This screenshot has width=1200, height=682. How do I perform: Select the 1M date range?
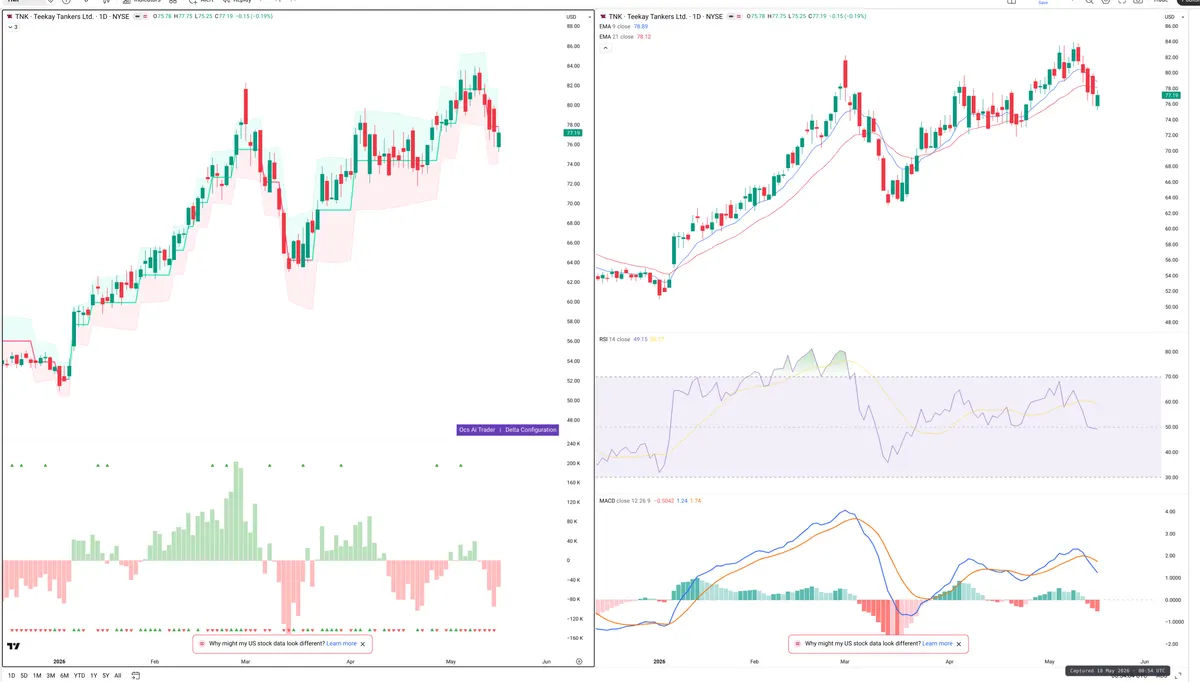coord(37,676)
